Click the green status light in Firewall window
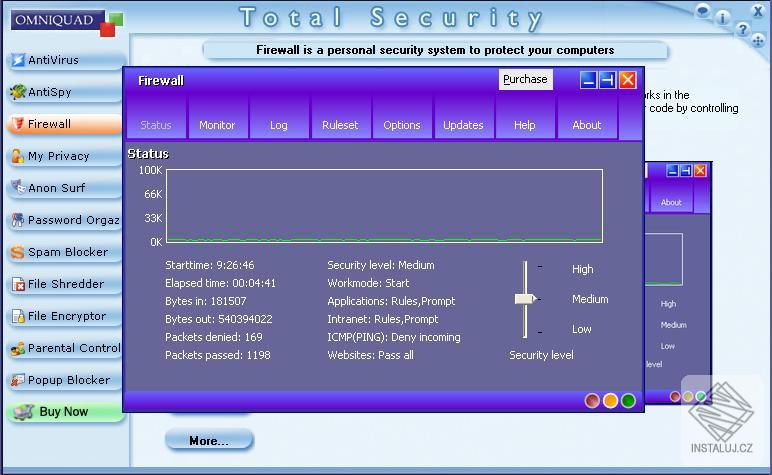Screen dimensions: 772x475 (x=628, y=401)
